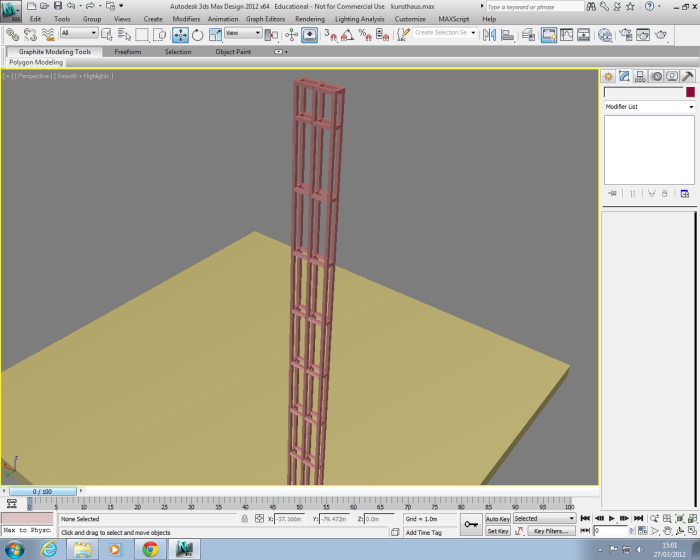Viewport: 700px width, 560px height.
Task: Toggle the Selection Lock padlock
Action: coord(245,519)
